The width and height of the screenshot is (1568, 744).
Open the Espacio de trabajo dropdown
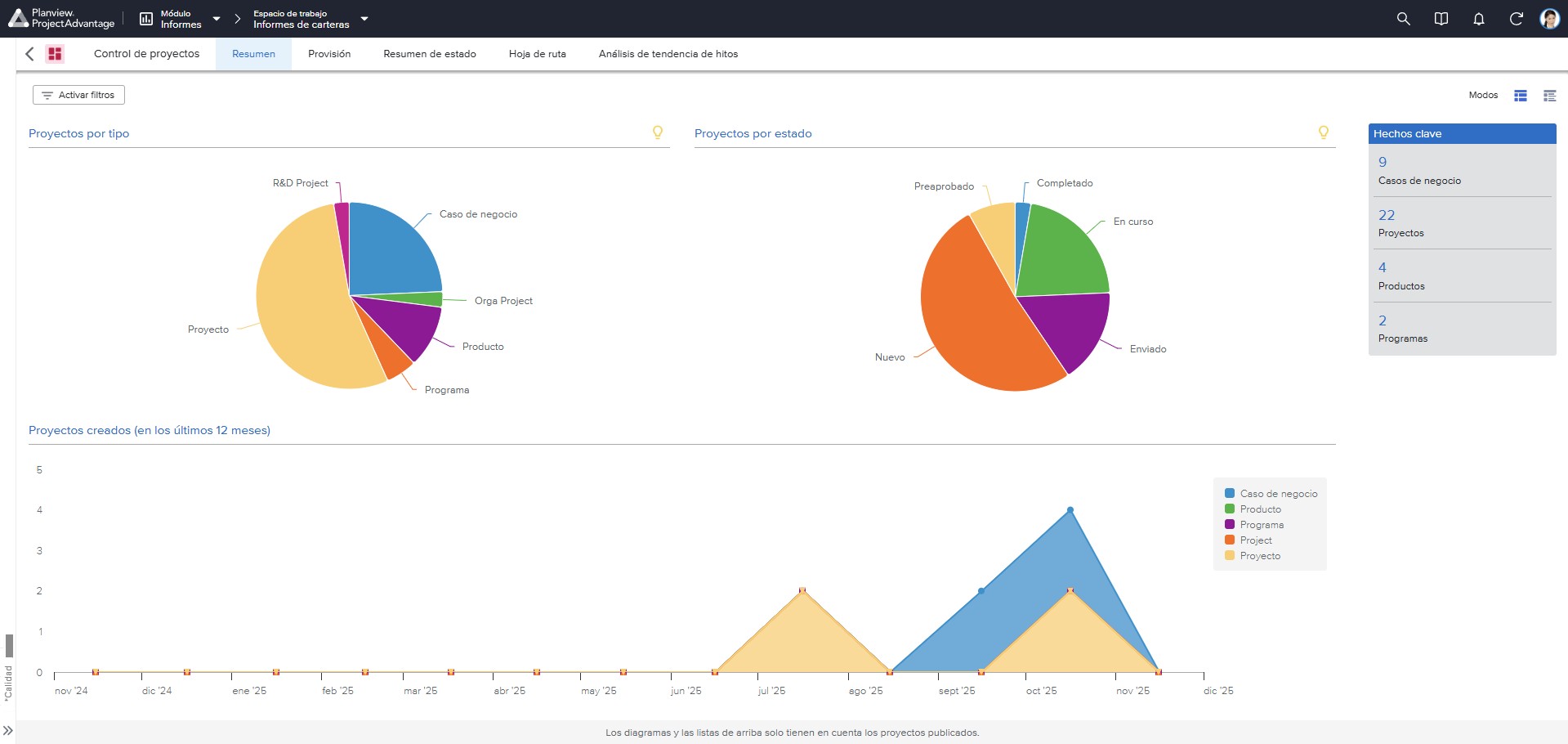(x=310, y=19)
